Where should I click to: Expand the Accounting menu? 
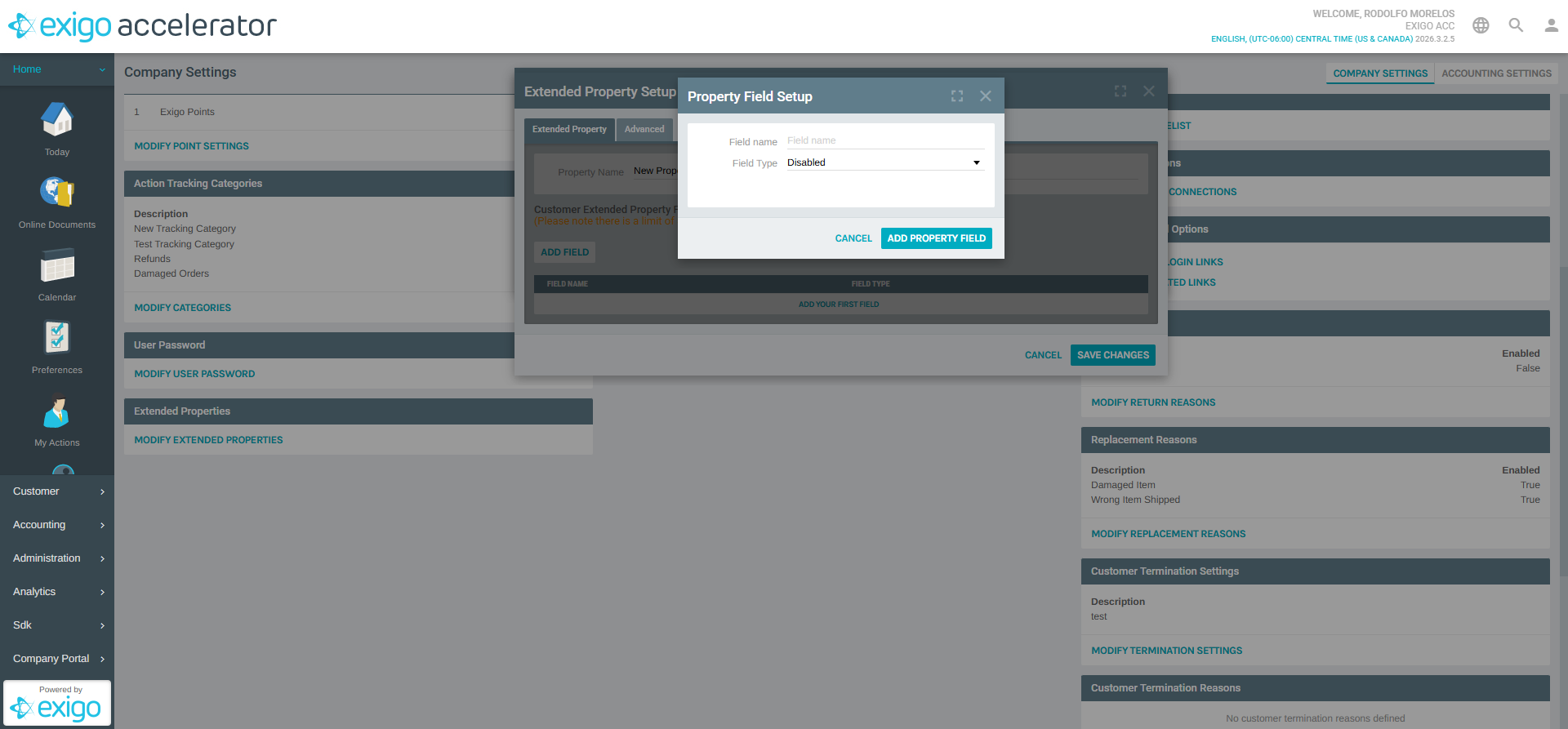pyautogui.click(x=57, y=525)
